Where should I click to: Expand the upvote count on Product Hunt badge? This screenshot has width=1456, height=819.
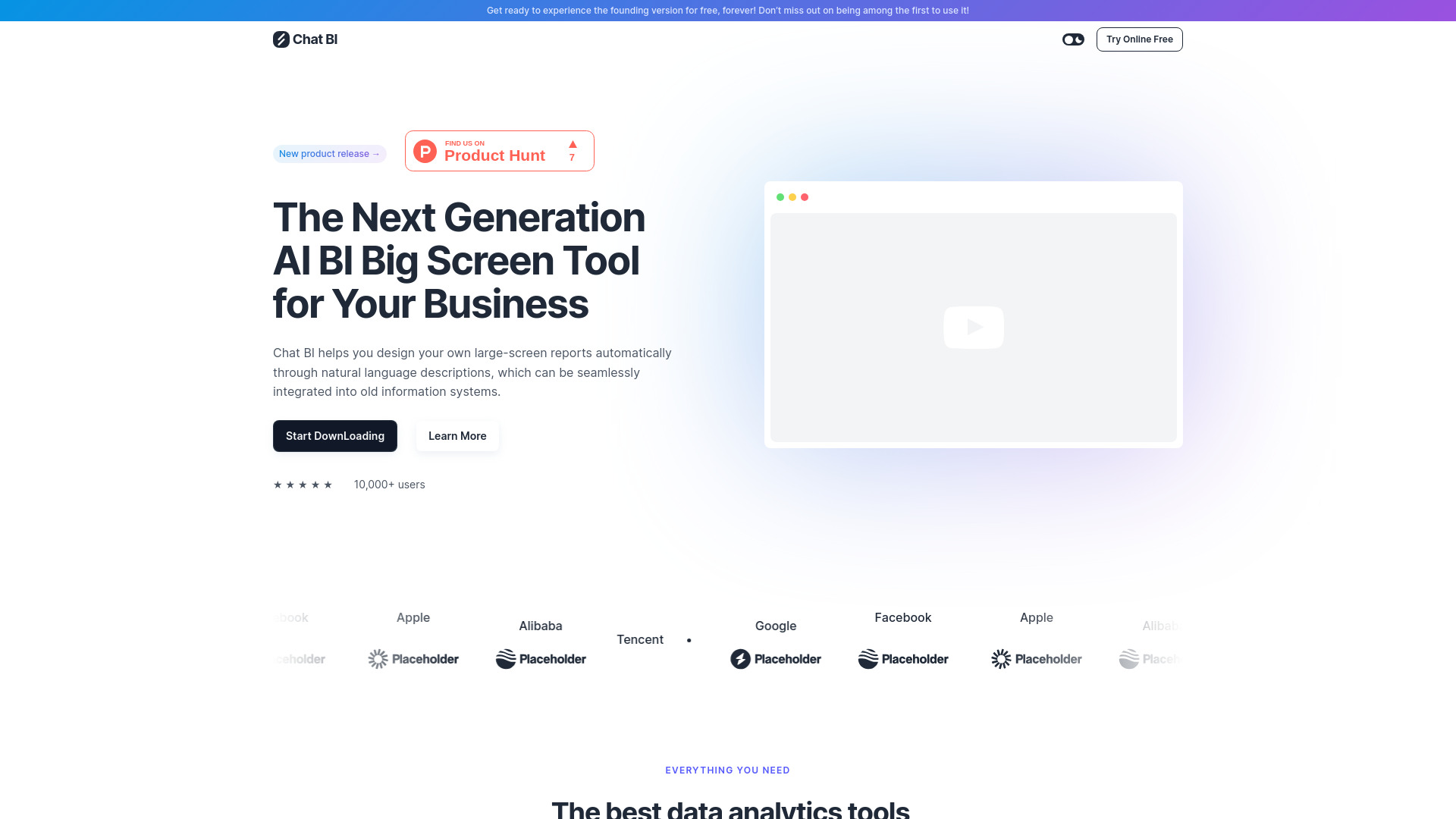pos(572,150)
